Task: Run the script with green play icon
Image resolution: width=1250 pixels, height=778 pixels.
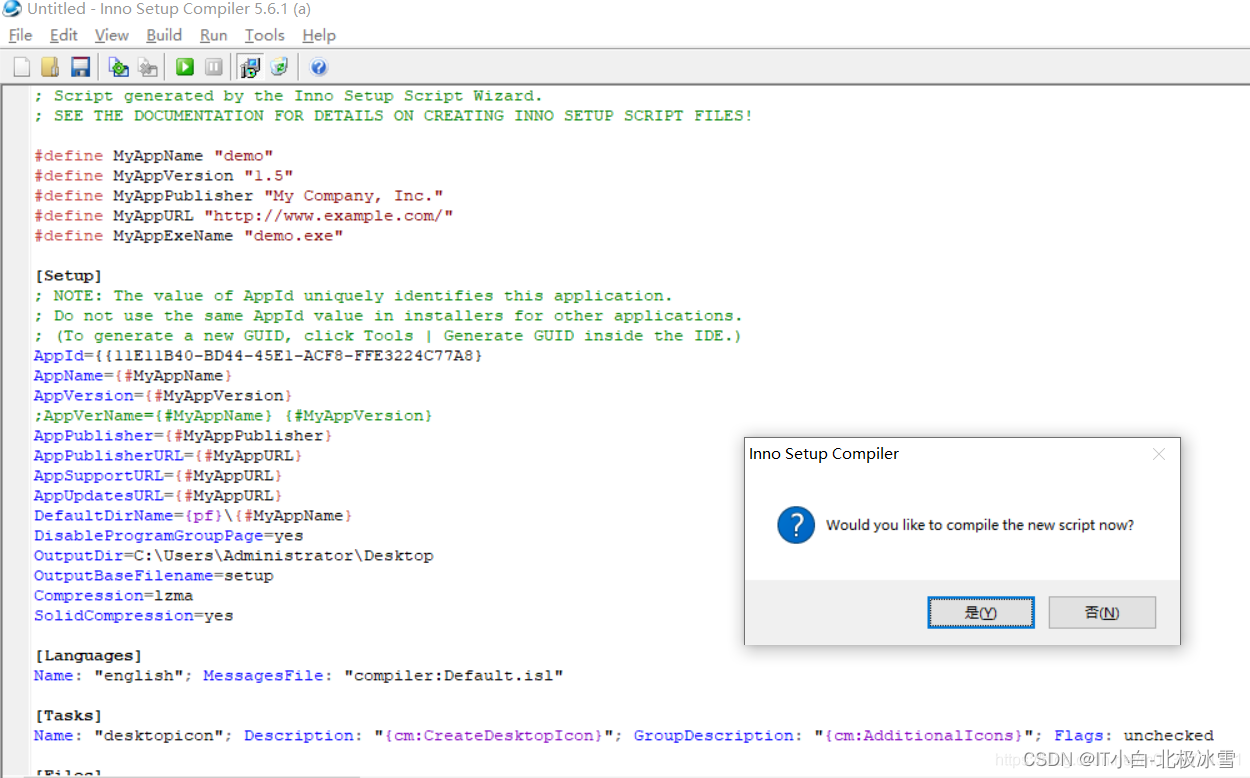Action: 185,67
